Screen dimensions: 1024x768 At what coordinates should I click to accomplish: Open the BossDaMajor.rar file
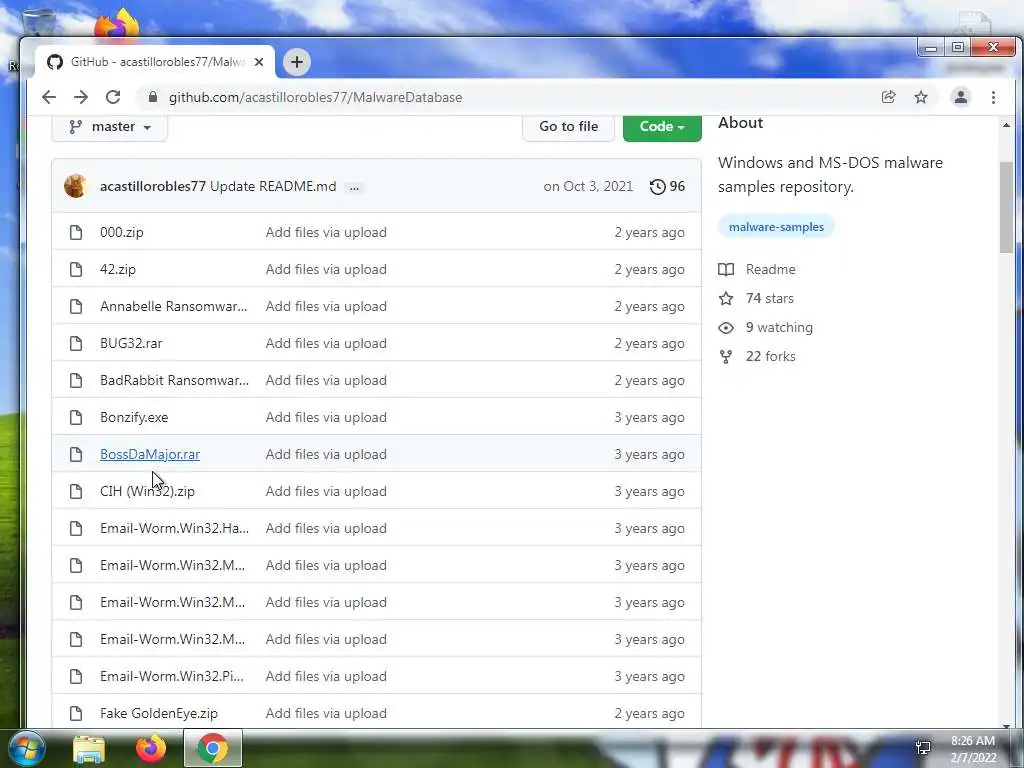coord(150,455)
